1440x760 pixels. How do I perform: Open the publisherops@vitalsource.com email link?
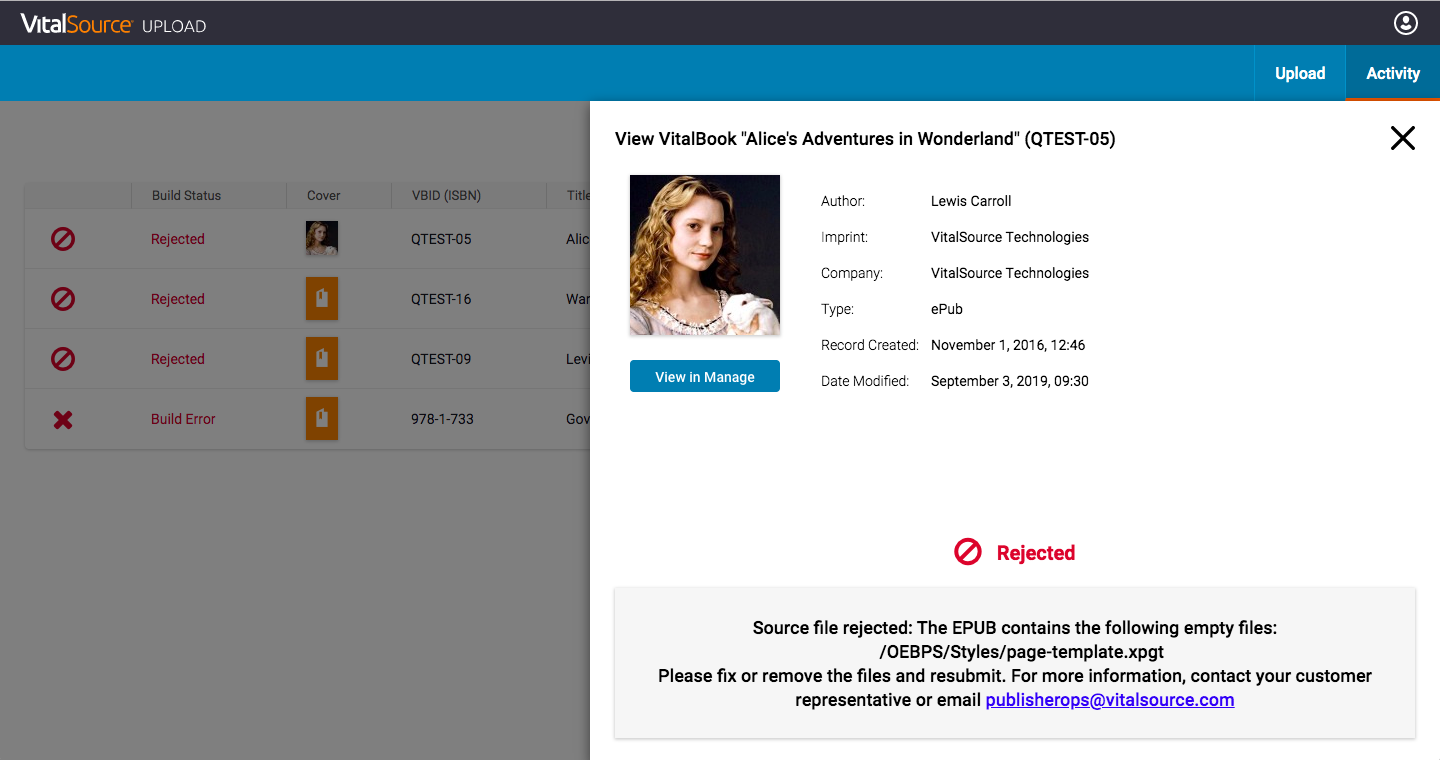click(1110, 700)
